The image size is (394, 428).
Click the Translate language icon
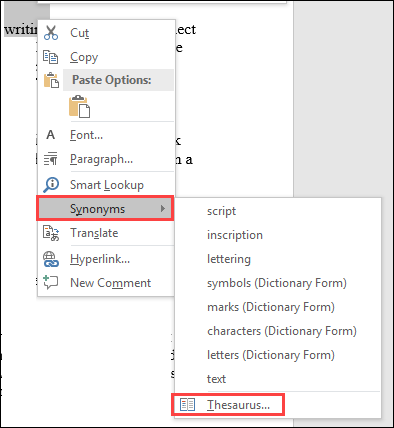pos(51,233)
